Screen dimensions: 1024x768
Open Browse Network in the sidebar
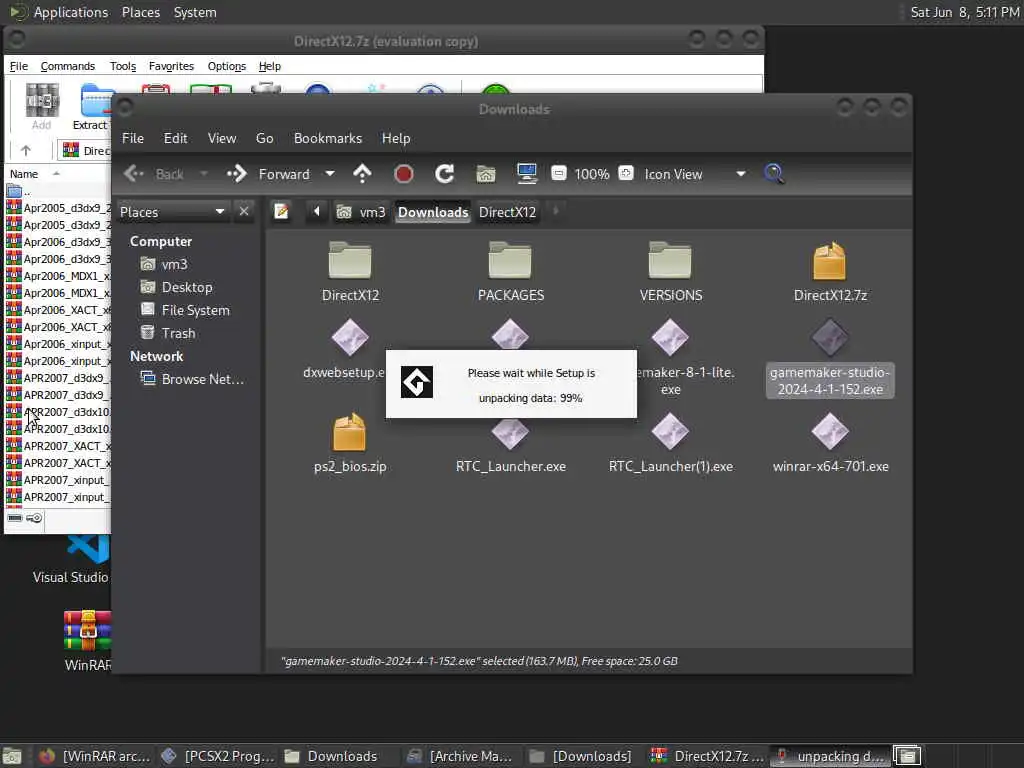pyautogui.click(x=202, y=379)
